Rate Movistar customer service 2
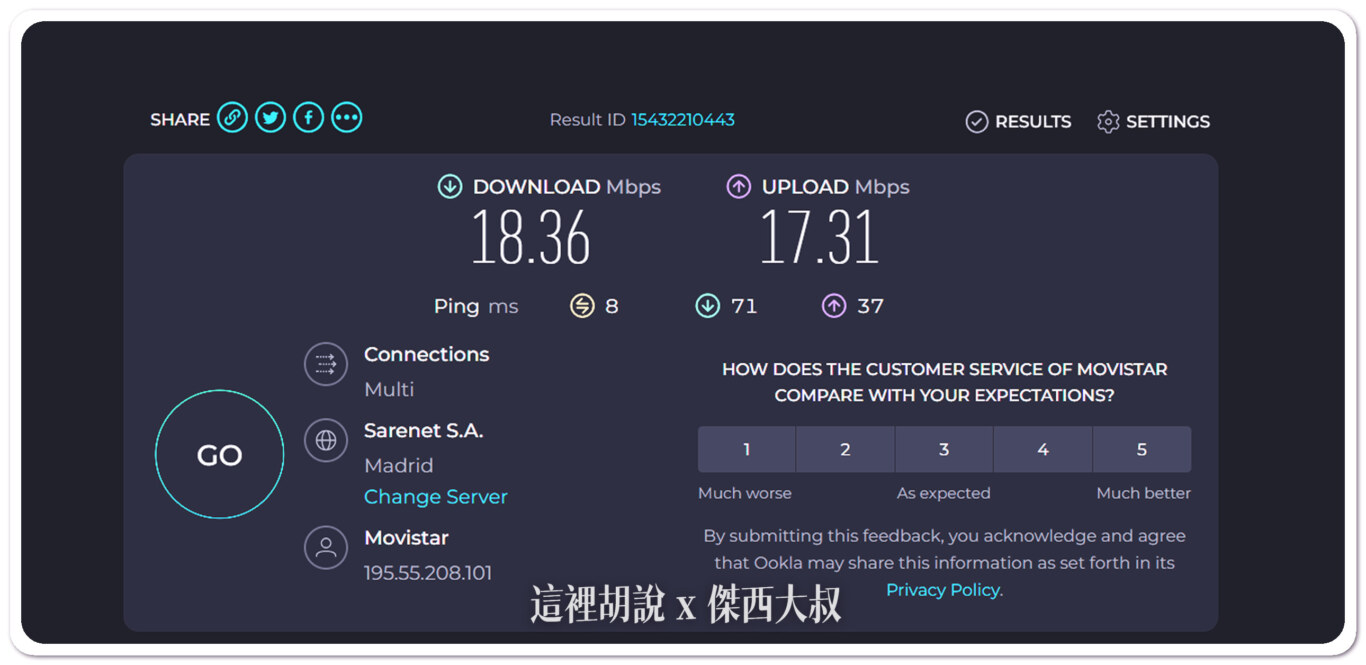The height and width of the screenshot is (665, 1366). click(845, 450)
